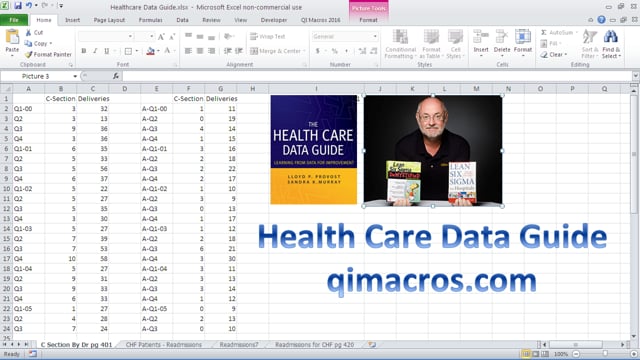640x360 pixels.
Task: Open Format as Table gallery
Action: point(431,44)
